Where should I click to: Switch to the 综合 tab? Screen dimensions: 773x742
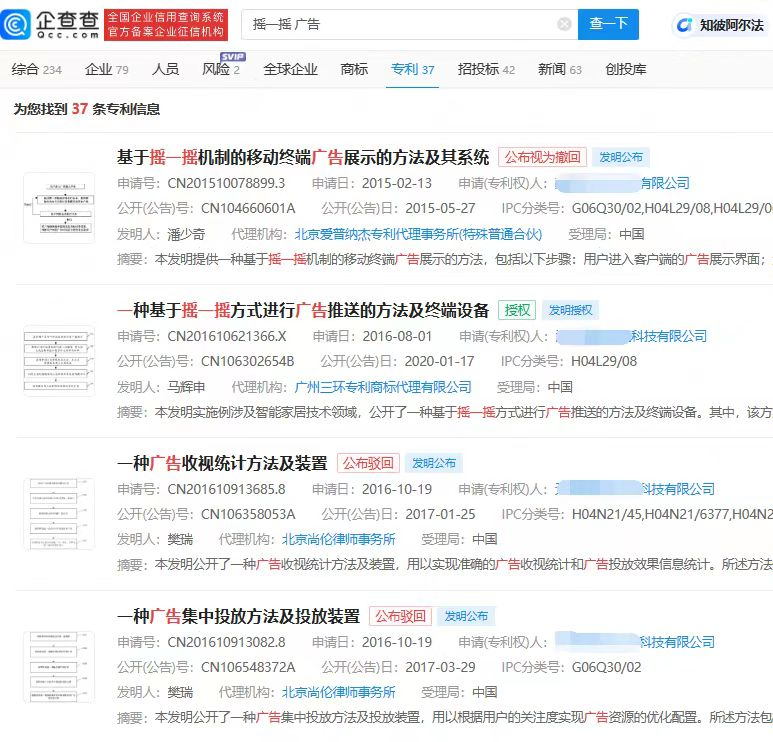pos(36,70)
